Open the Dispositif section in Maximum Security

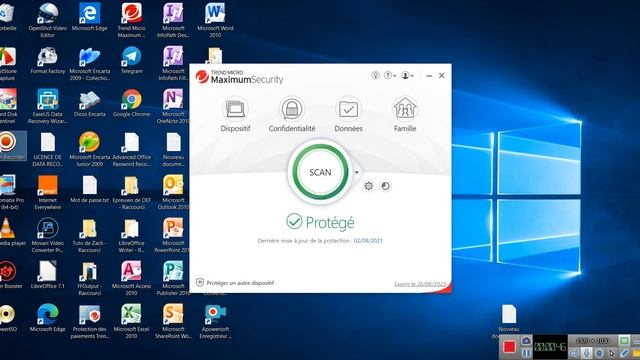click(x=236, y=114)
